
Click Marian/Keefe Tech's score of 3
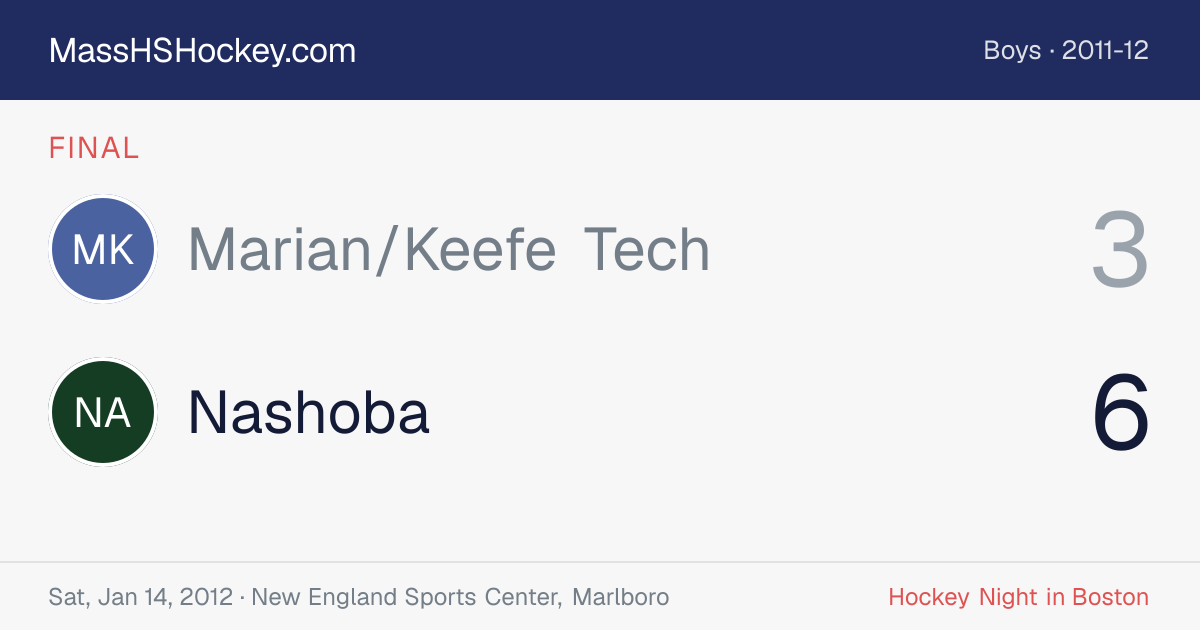(x=1120, y=249)
